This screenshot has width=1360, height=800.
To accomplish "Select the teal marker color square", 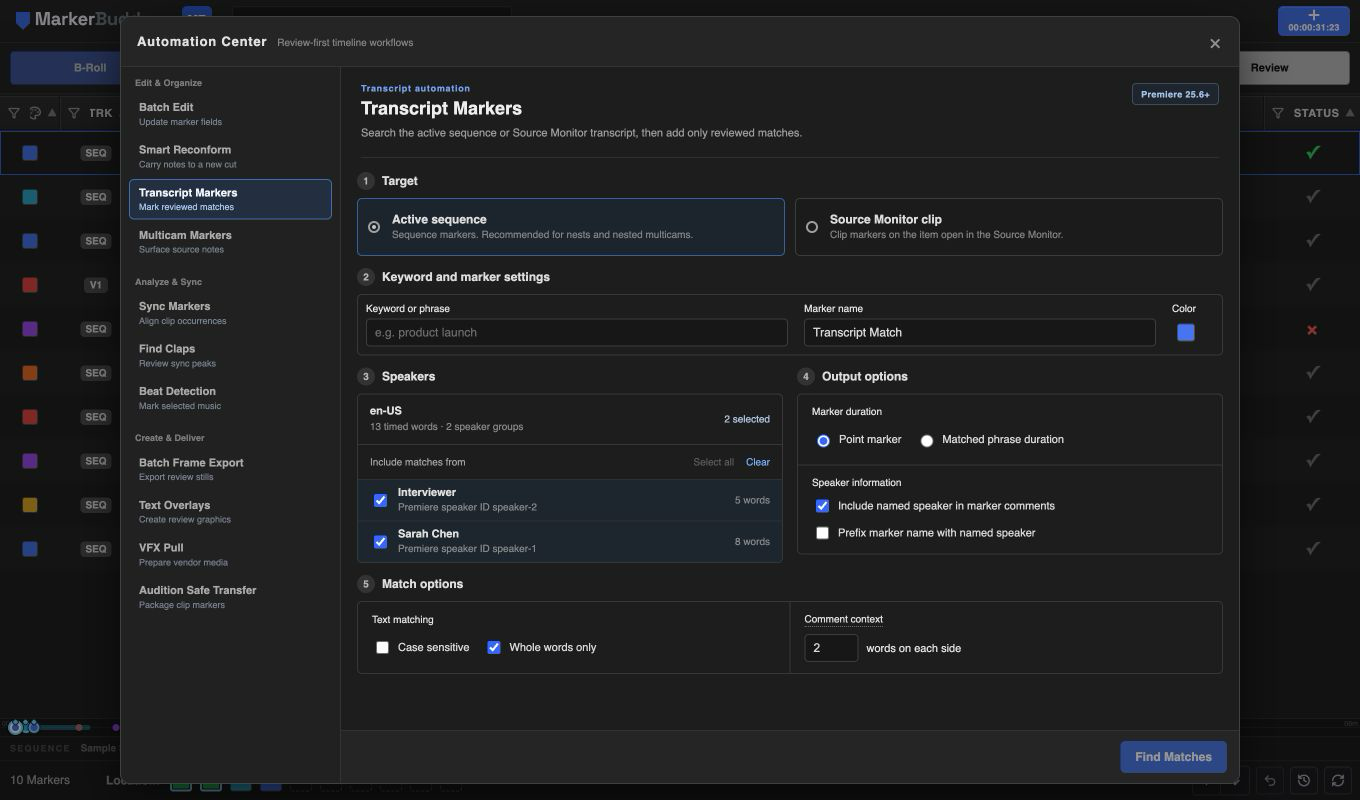I will coord(30,197).
